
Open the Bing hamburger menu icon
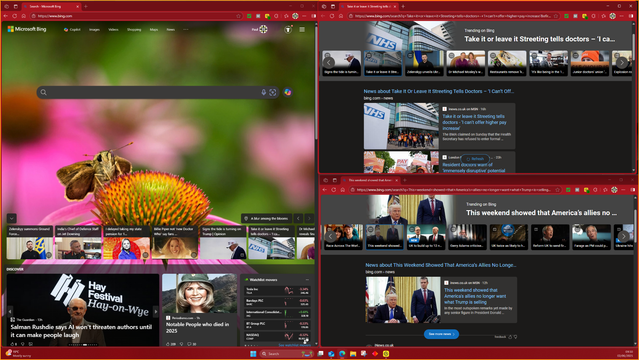pyautogui.click(x=302, y=29)
